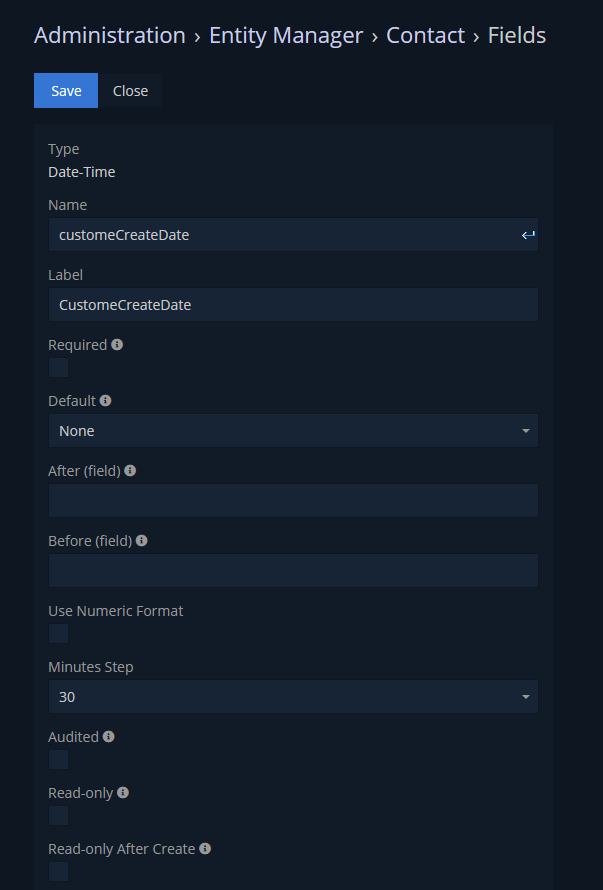The image size is (603, 890).
Task: Click into the Label input field
Action: pyautogui.click(x=294, y=305)
